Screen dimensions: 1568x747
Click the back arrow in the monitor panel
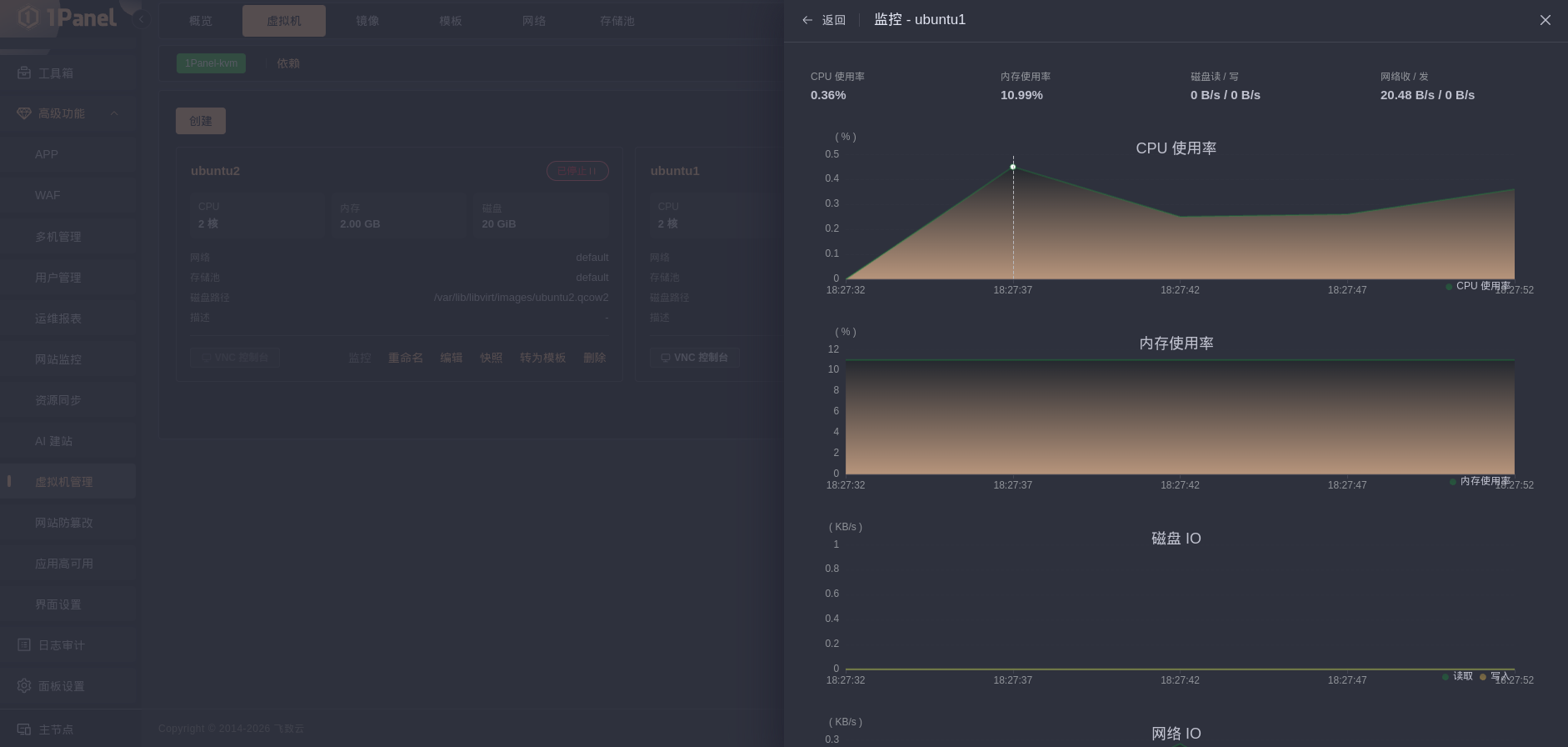(x=806, y=20)
